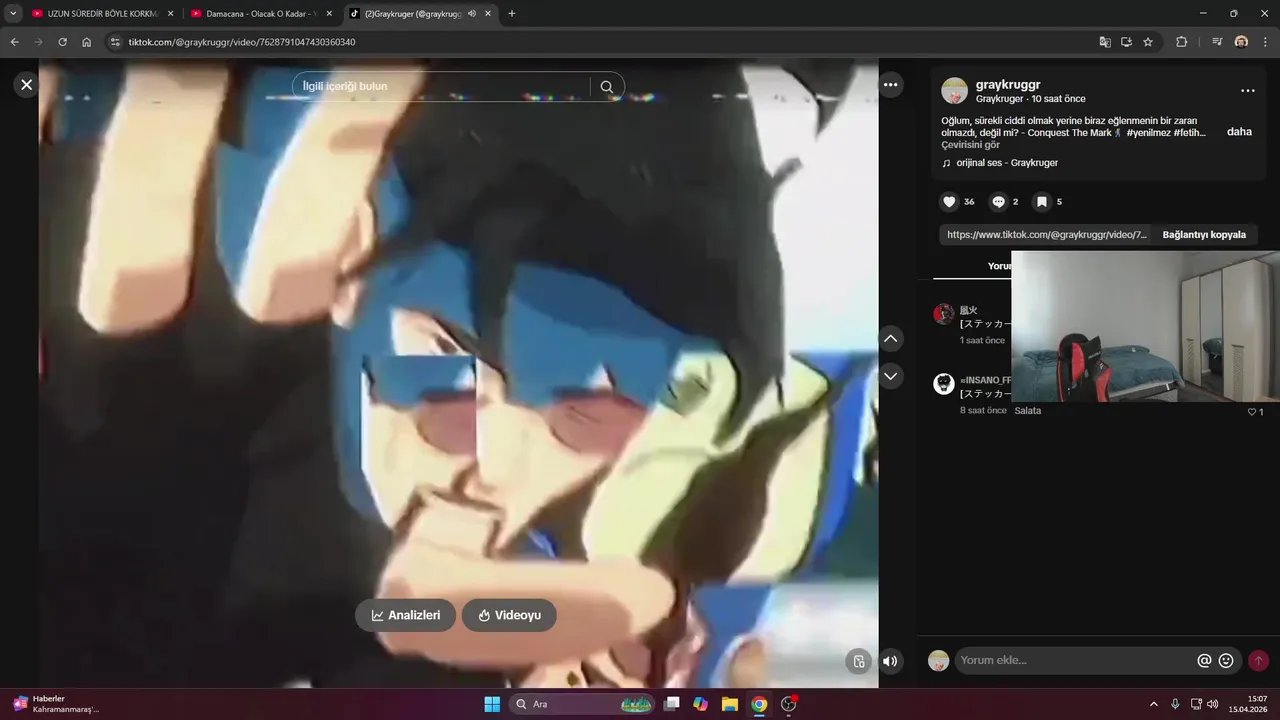Like the comment showing heart 1
The height and width of the screenshot is (720, 1280).
point(1254,412)
